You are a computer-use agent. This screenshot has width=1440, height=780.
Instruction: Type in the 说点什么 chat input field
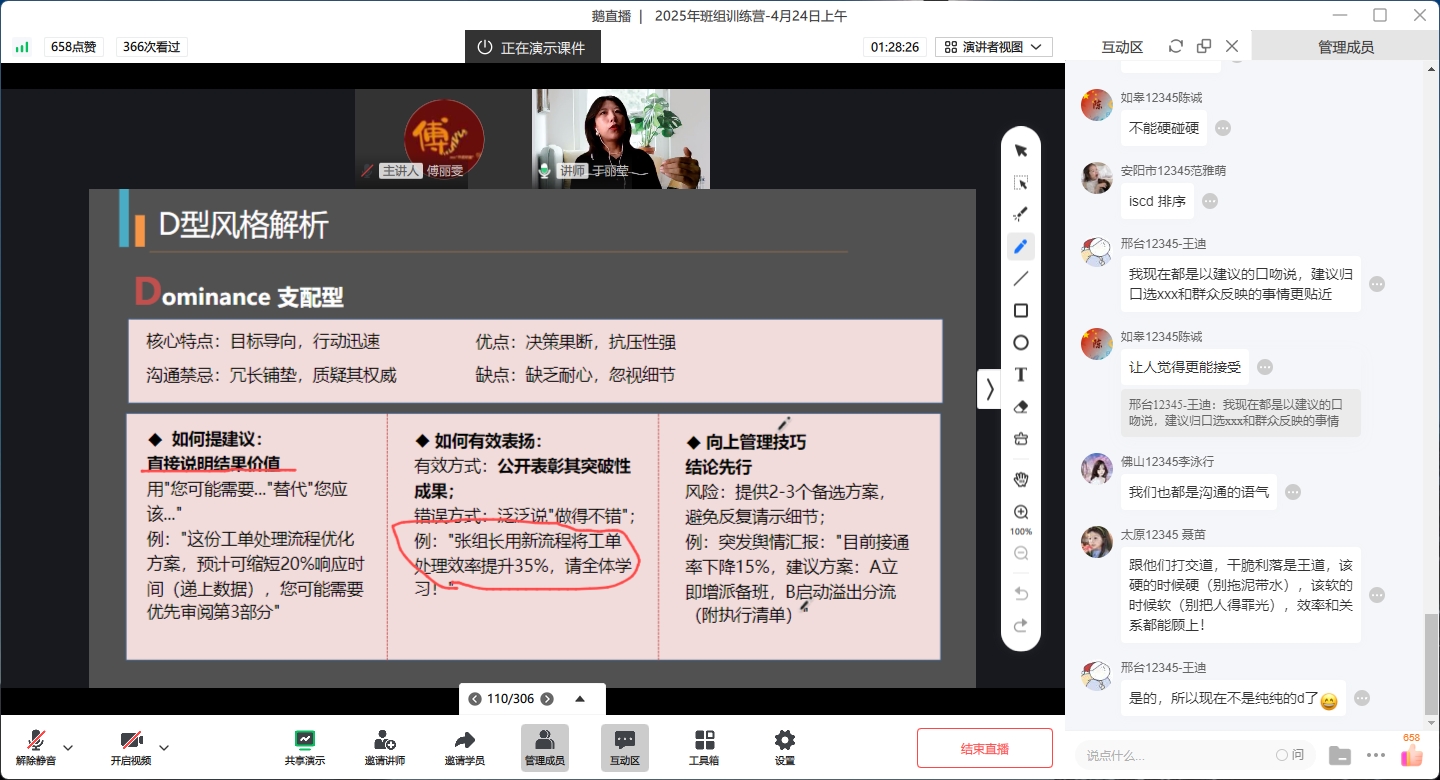(1170, 755)
